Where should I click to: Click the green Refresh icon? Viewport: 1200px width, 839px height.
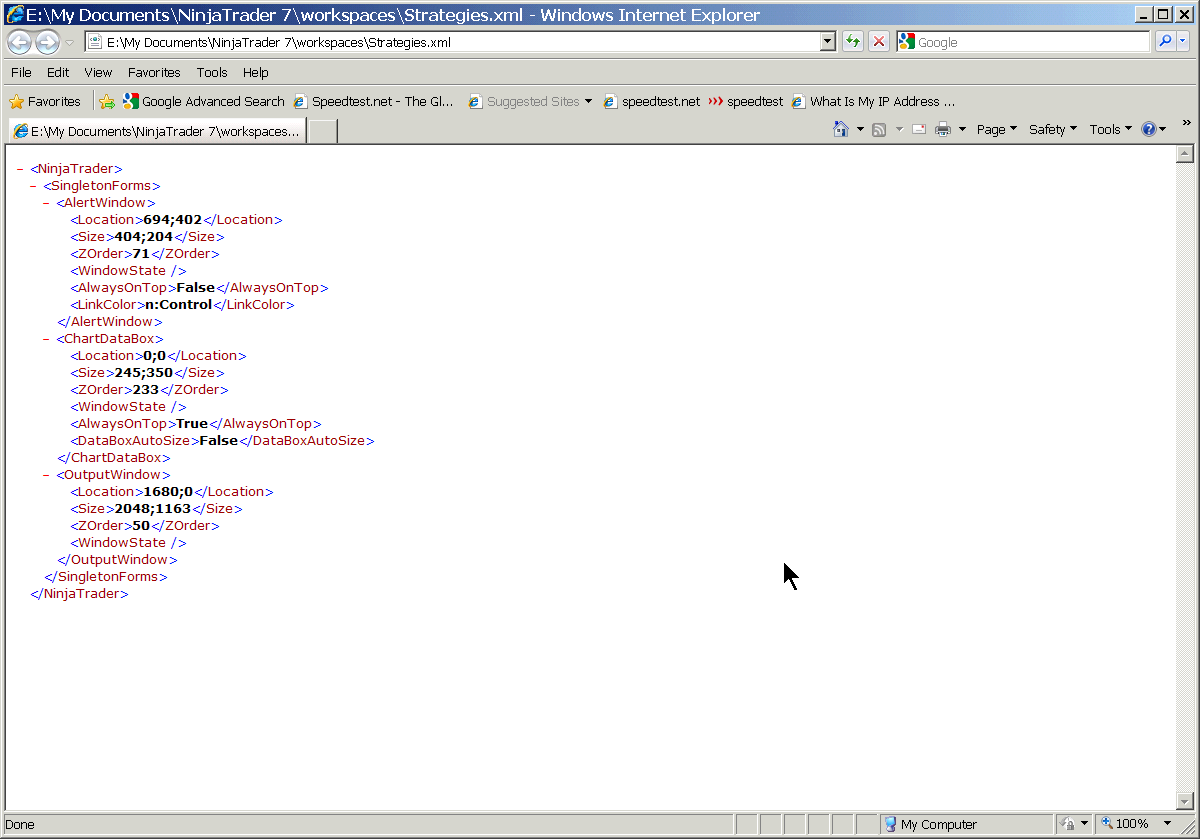coord(852,42)
